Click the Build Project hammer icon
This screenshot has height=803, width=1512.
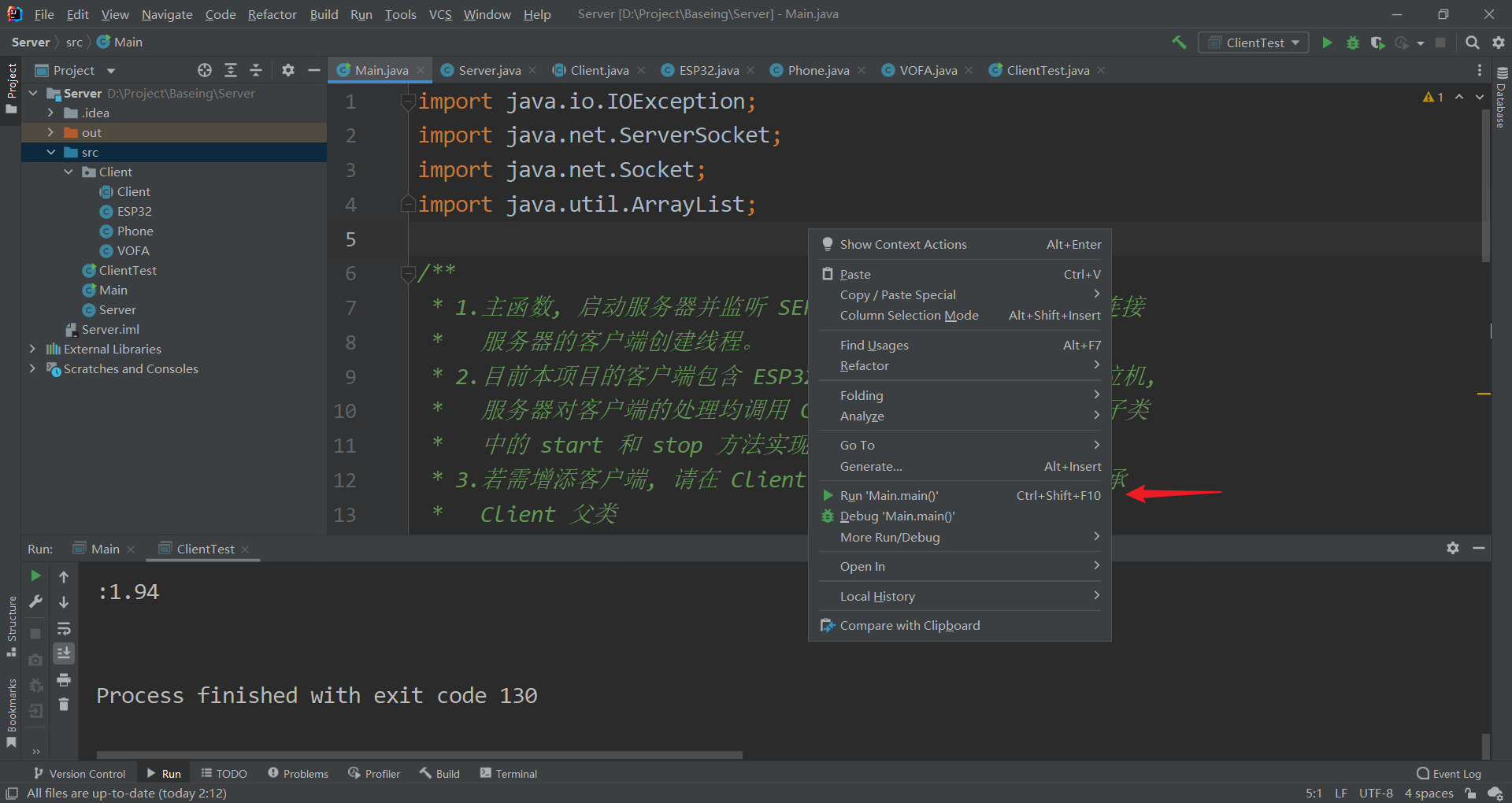(1179, 43)
